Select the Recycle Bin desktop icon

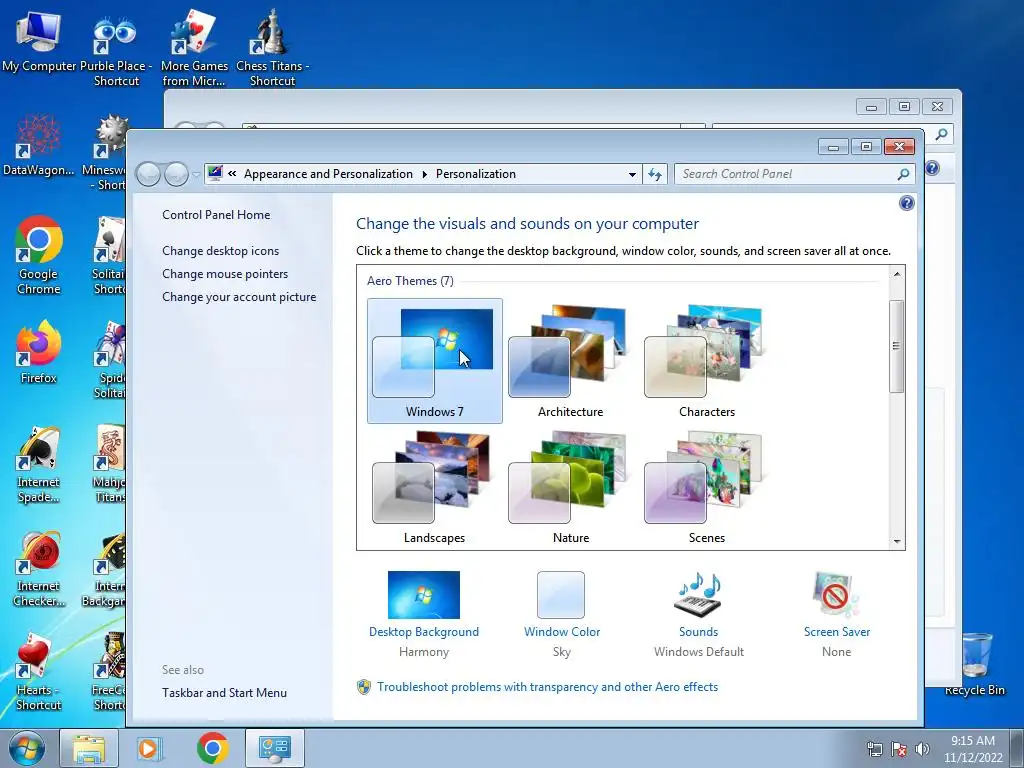coord(975,664)
